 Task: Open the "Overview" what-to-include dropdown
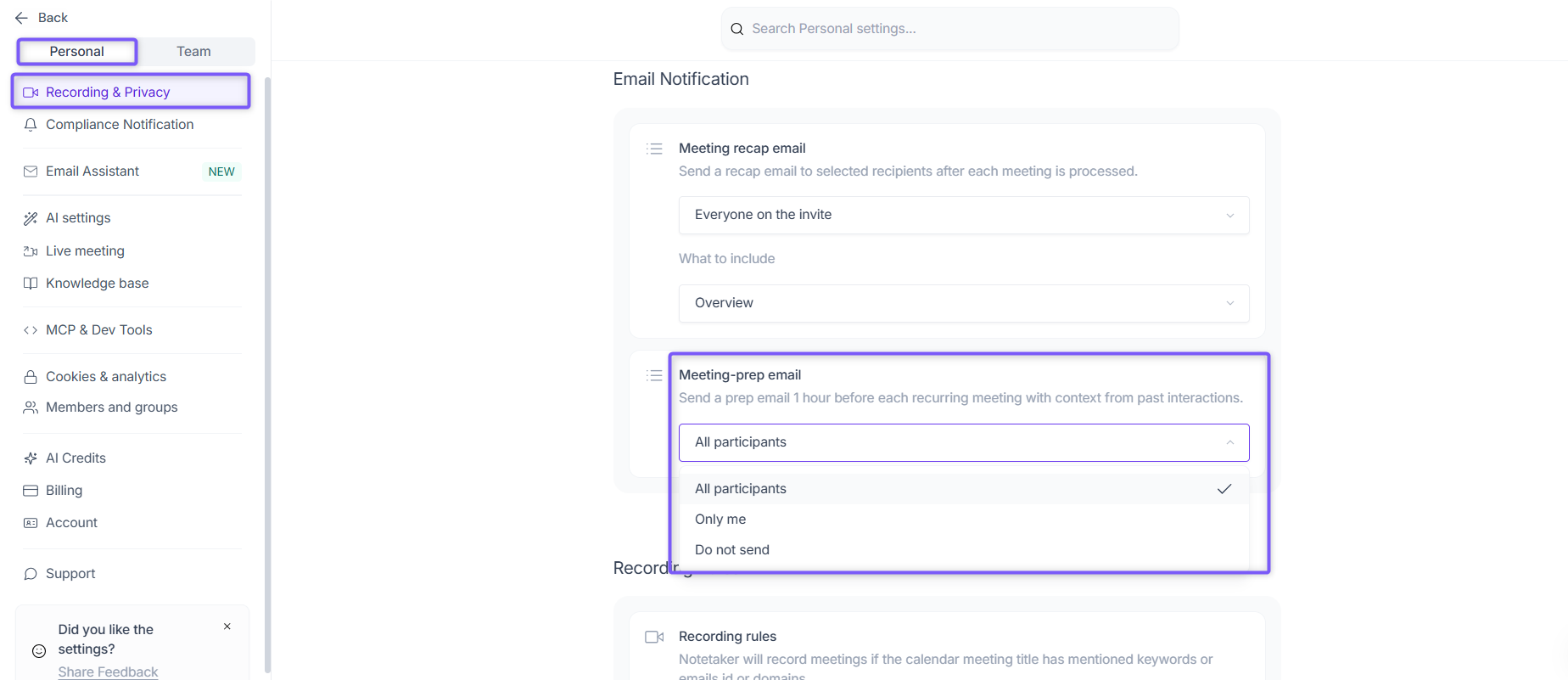tap(964, 303)
